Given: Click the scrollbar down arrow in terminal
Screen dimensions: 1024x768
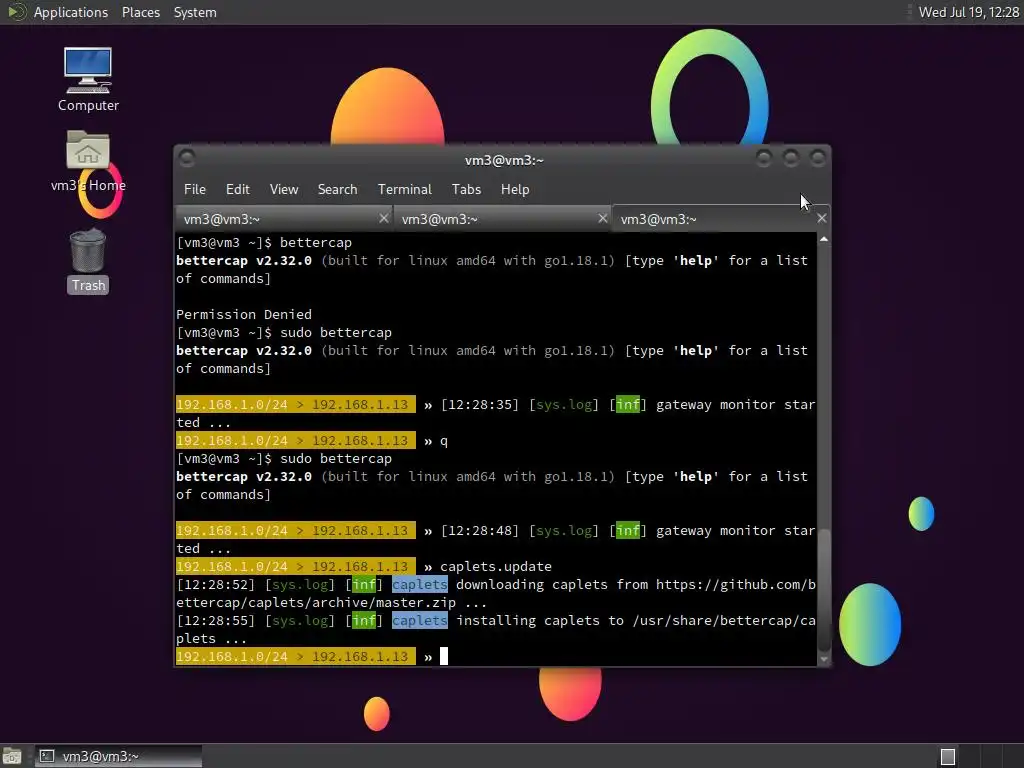Looking at the screenshot, I should (824, 659).
